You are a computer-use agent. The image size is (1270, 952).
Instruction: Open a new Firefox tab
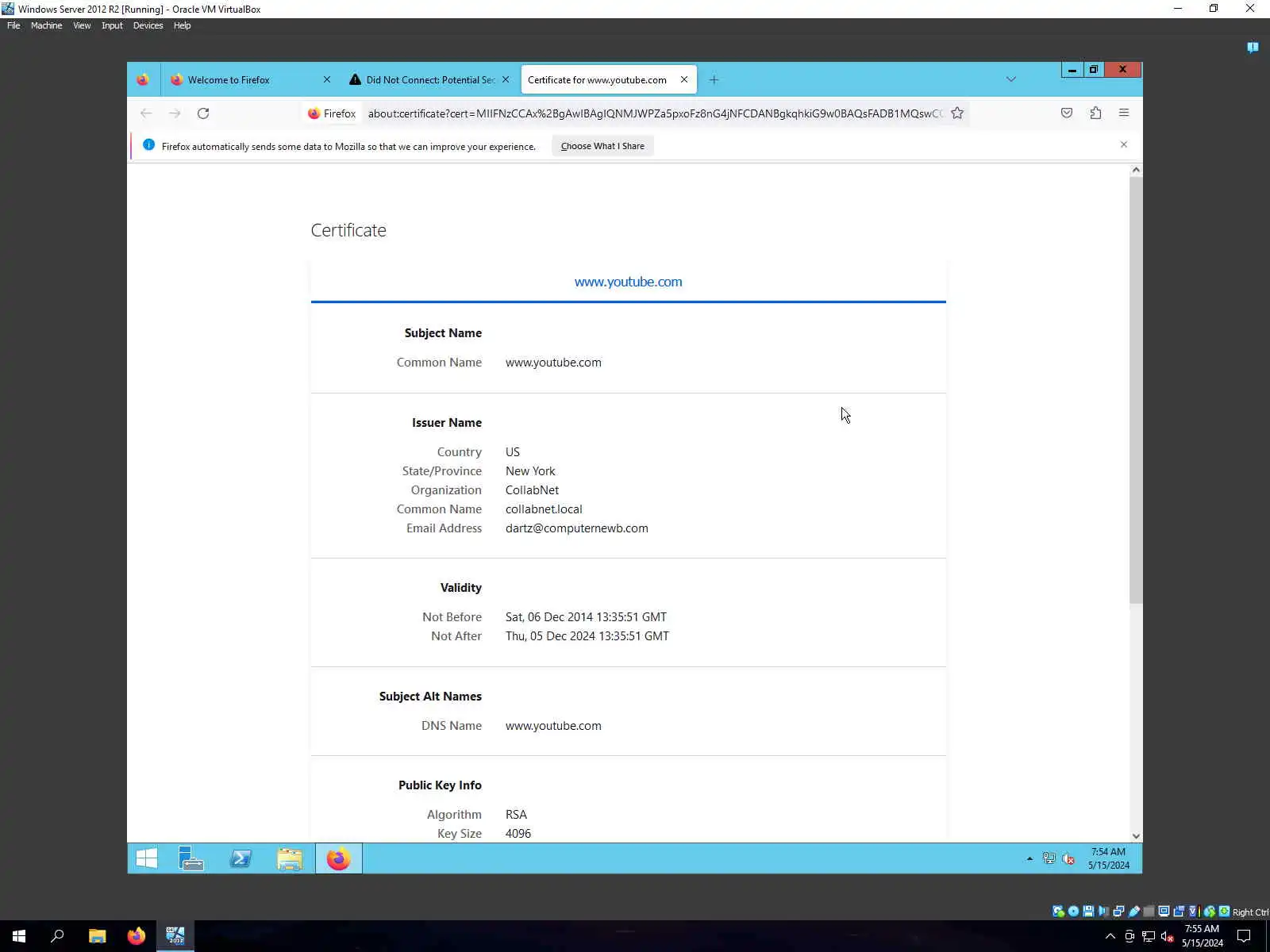[714, 79]
